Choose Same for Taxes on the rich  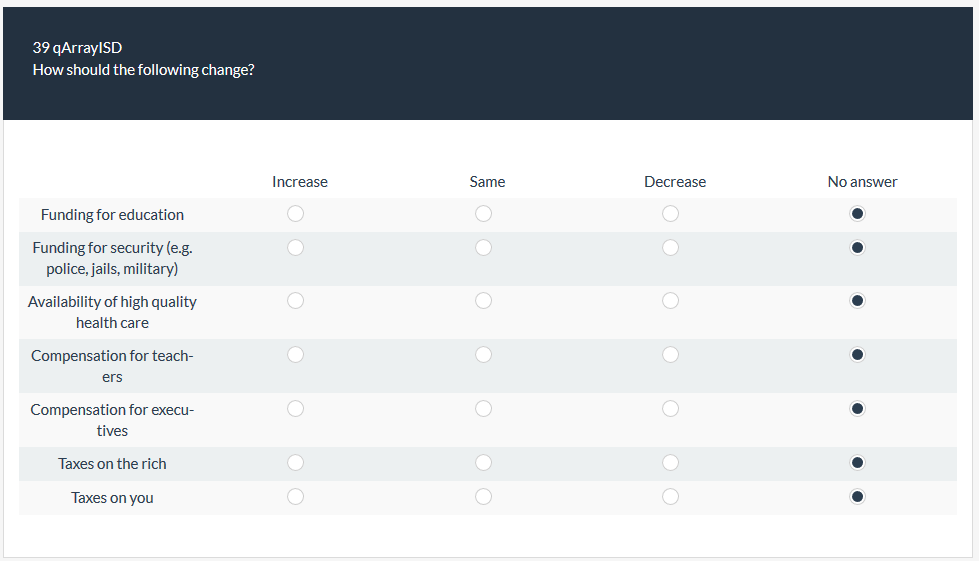pyautogui.click(x=483, y=463)
